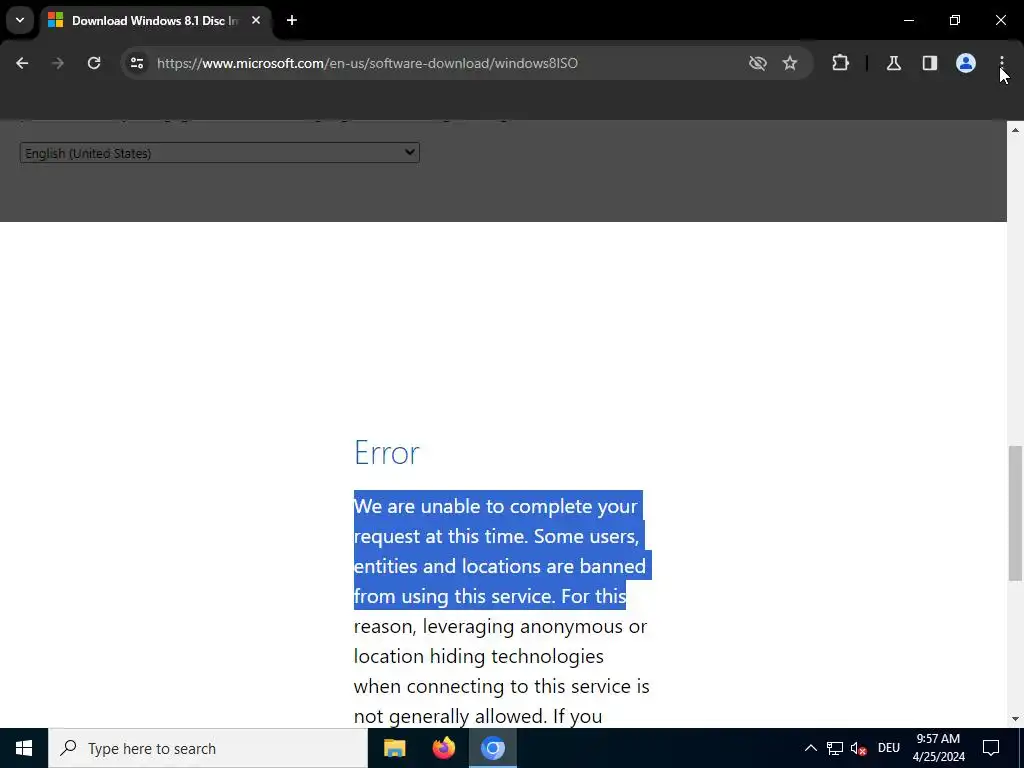This screenshot has height=768, width=1024.
Task: Click the Error heading text
Action: click(387, 453)
